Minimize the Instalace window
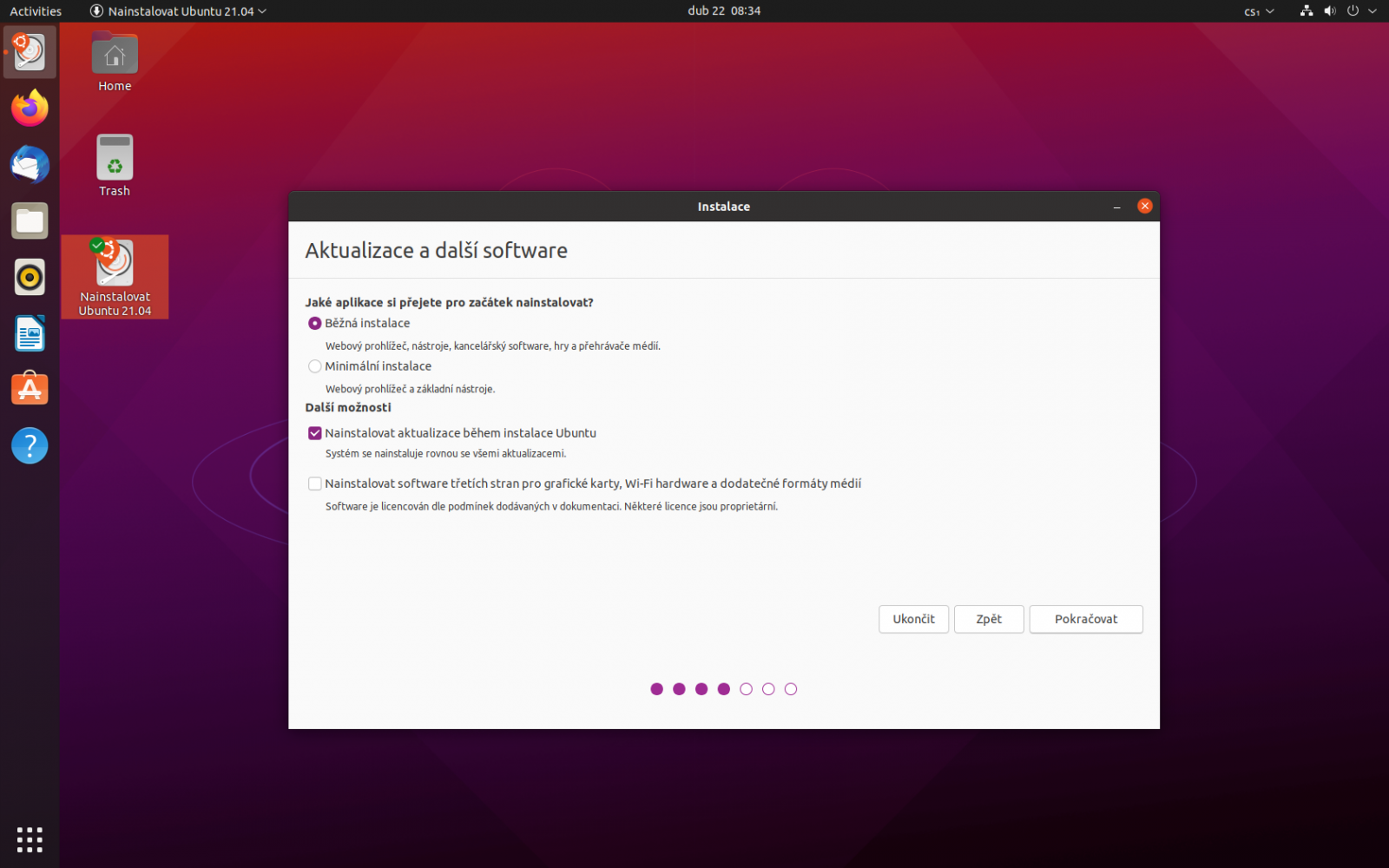Image resolution: width=1389 pixels, height=868 pixels. 1117,207
